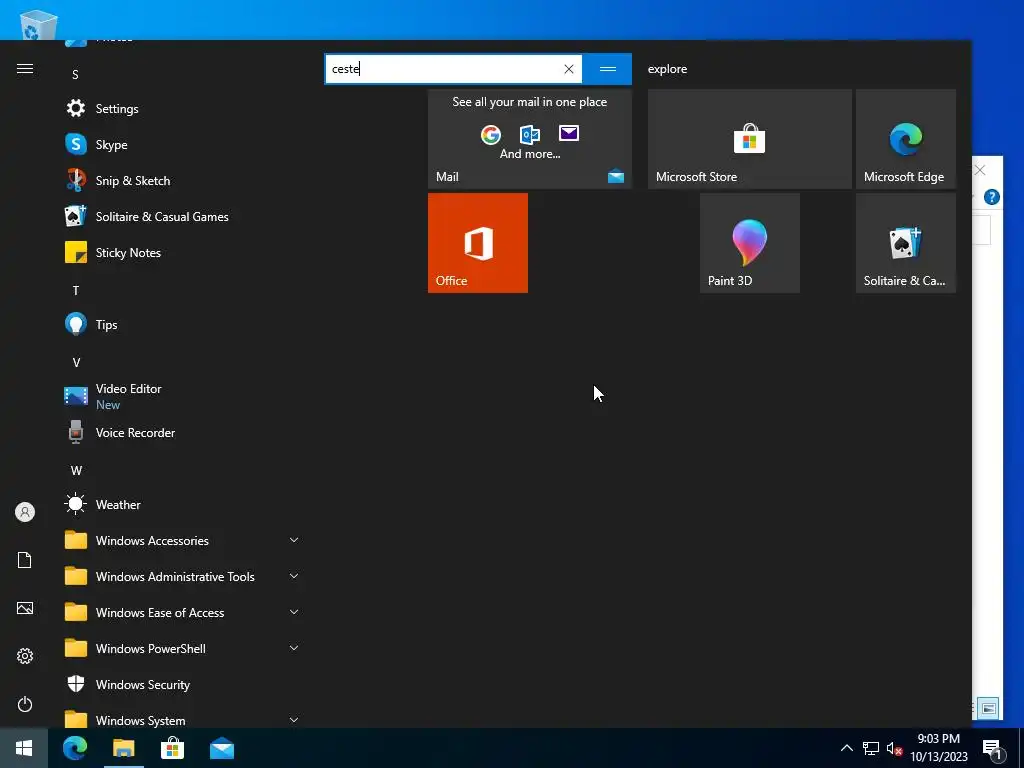Click the user account icon in Start sidebar
The image size is (1024, 768).
click(25, 512)
